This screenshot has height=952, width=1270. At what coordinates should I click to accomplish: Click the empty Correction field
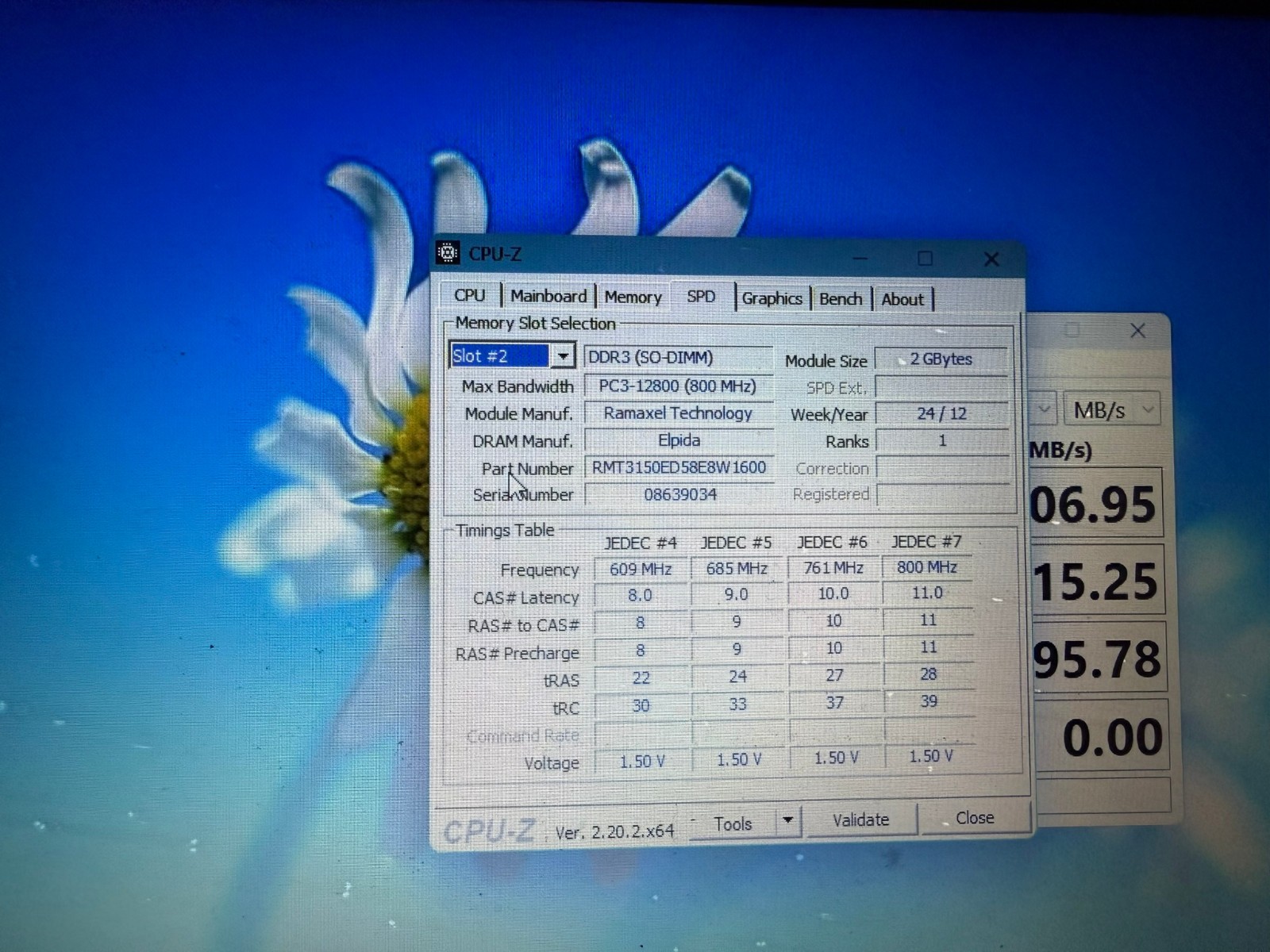[x=943, y=468]
